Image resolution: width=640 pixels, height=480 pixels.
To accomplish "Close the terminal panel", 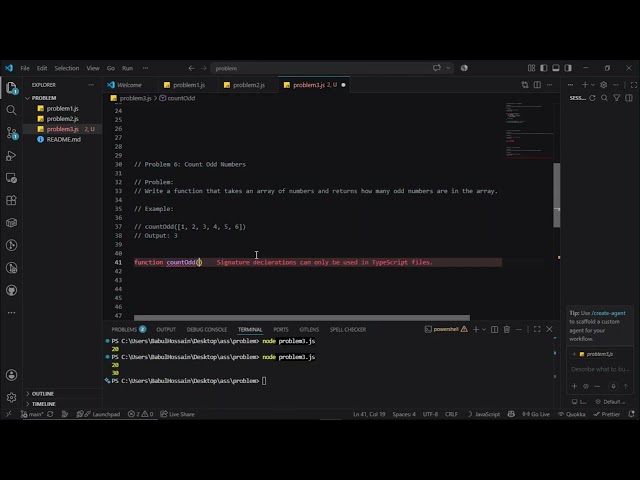I will tap(549, 329).
